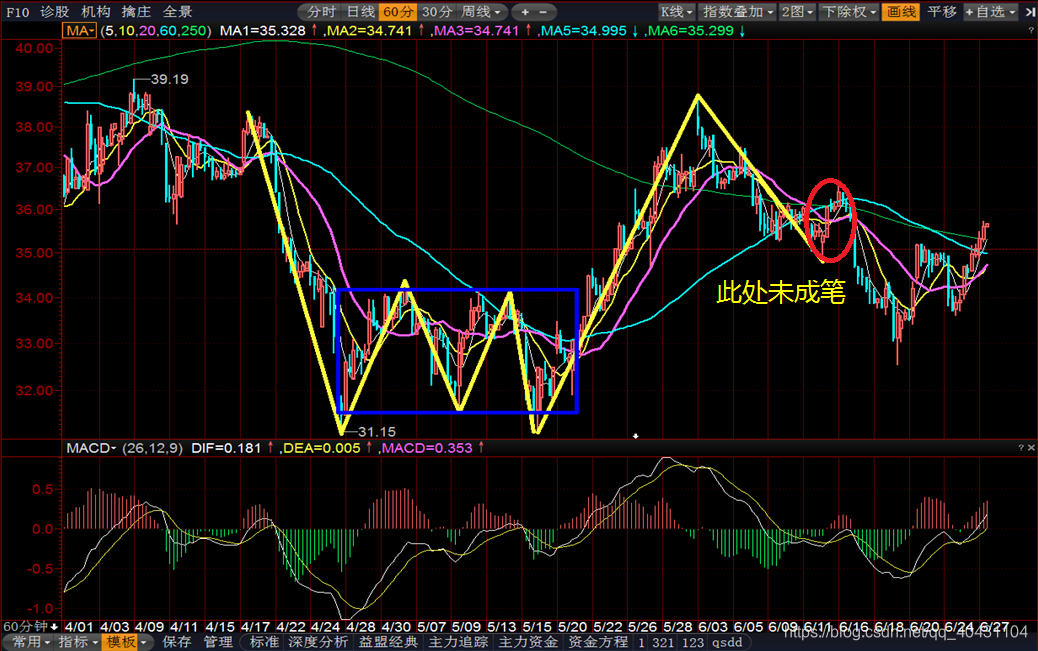Select the 标准 template tab

point(263,642)
